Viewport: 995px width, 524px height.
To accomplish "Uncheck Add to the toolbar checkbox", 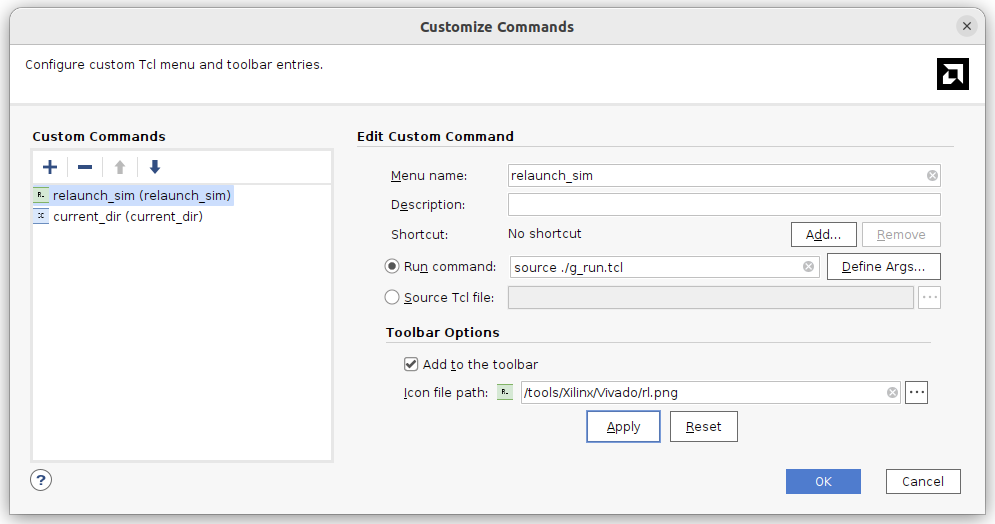I will tap(411, 365).
